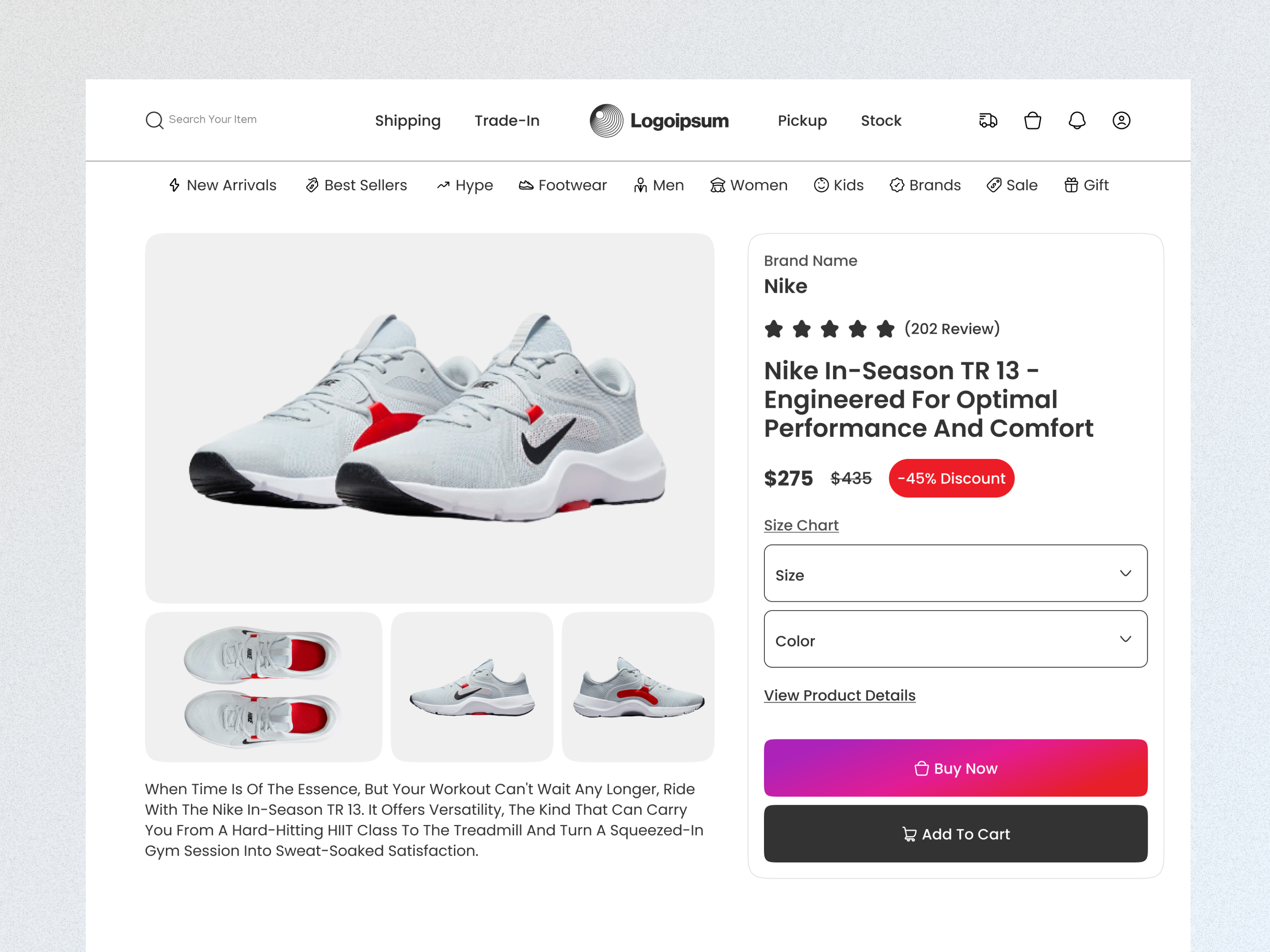
Task: Open the shopping bag icon
Action: [x=1032, y=121]
